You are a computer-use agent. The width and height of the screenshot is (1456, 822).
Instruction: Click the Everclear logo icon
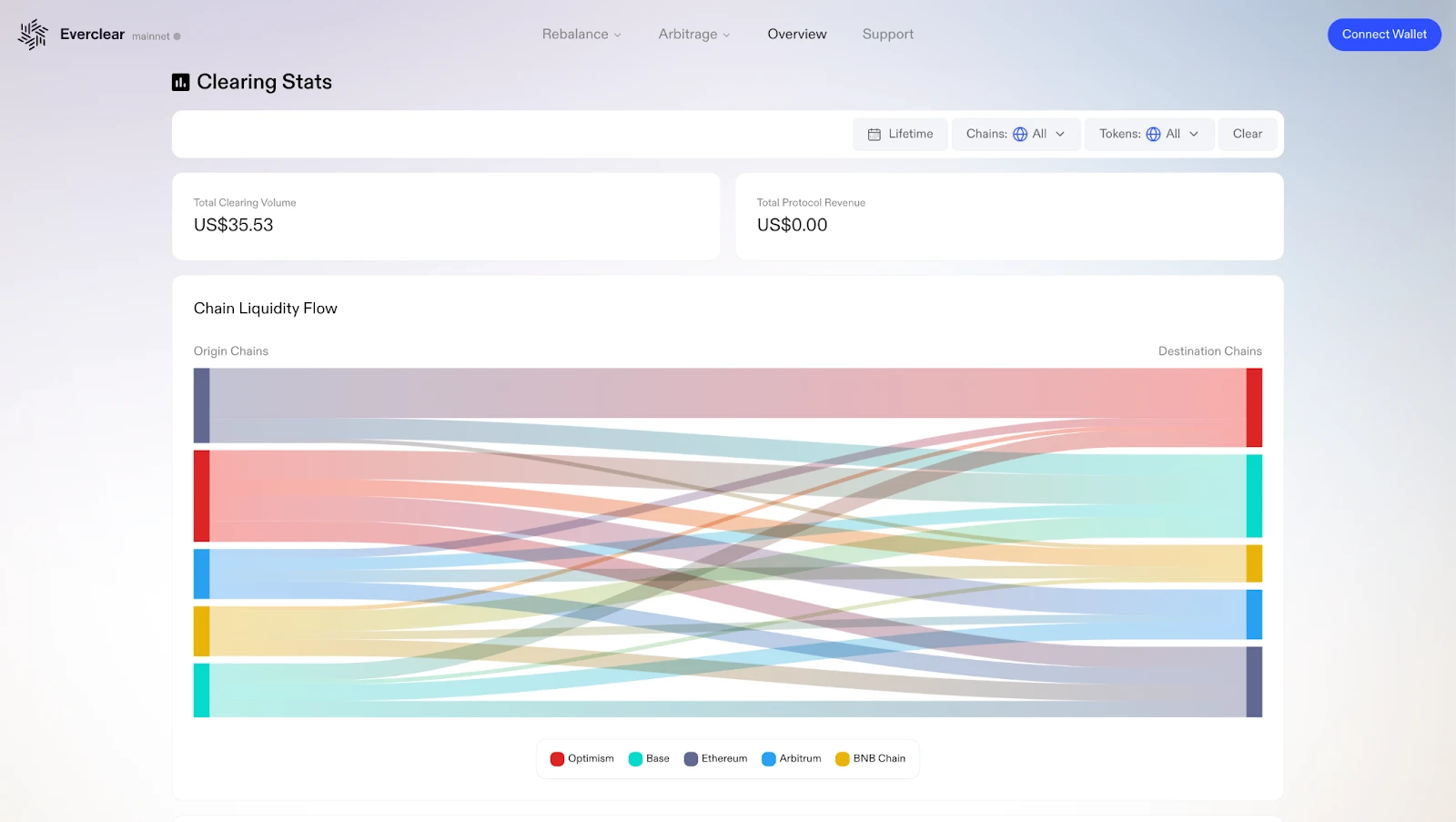tap(33, 35)
